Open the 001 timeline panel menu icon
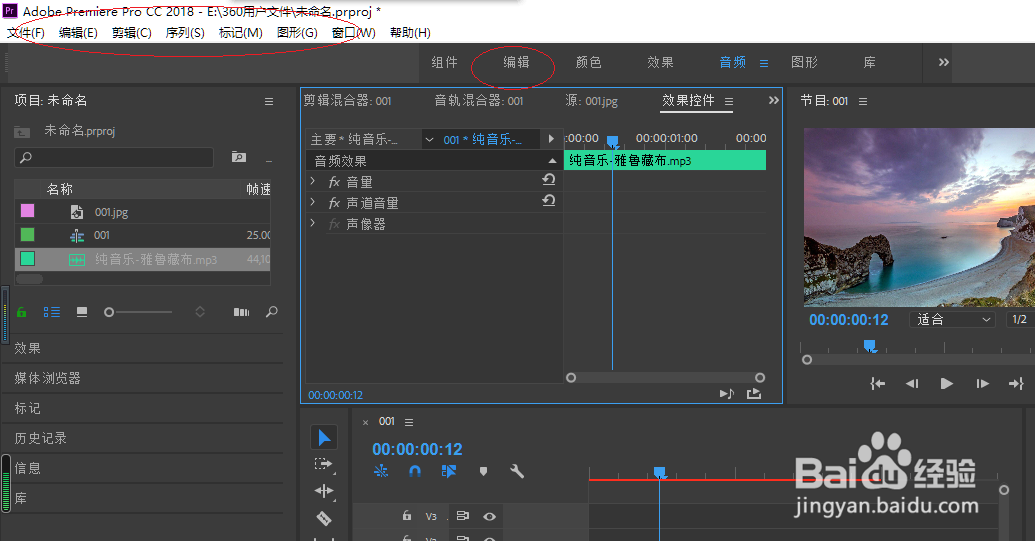Screen dimensions: 1035x541 point(409,422)
